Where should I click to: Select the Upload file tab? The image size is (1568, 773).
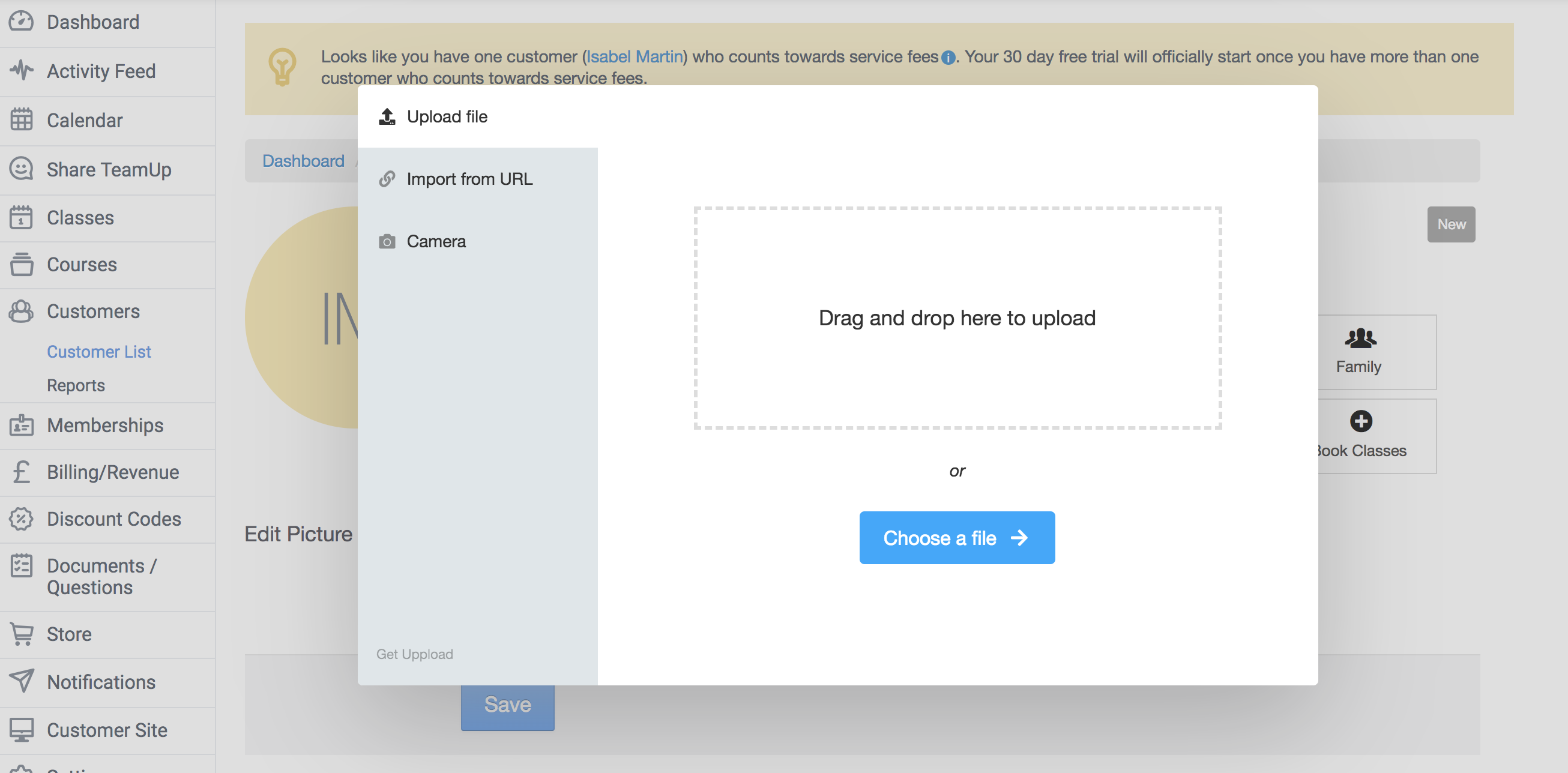(x=447, y=116)
